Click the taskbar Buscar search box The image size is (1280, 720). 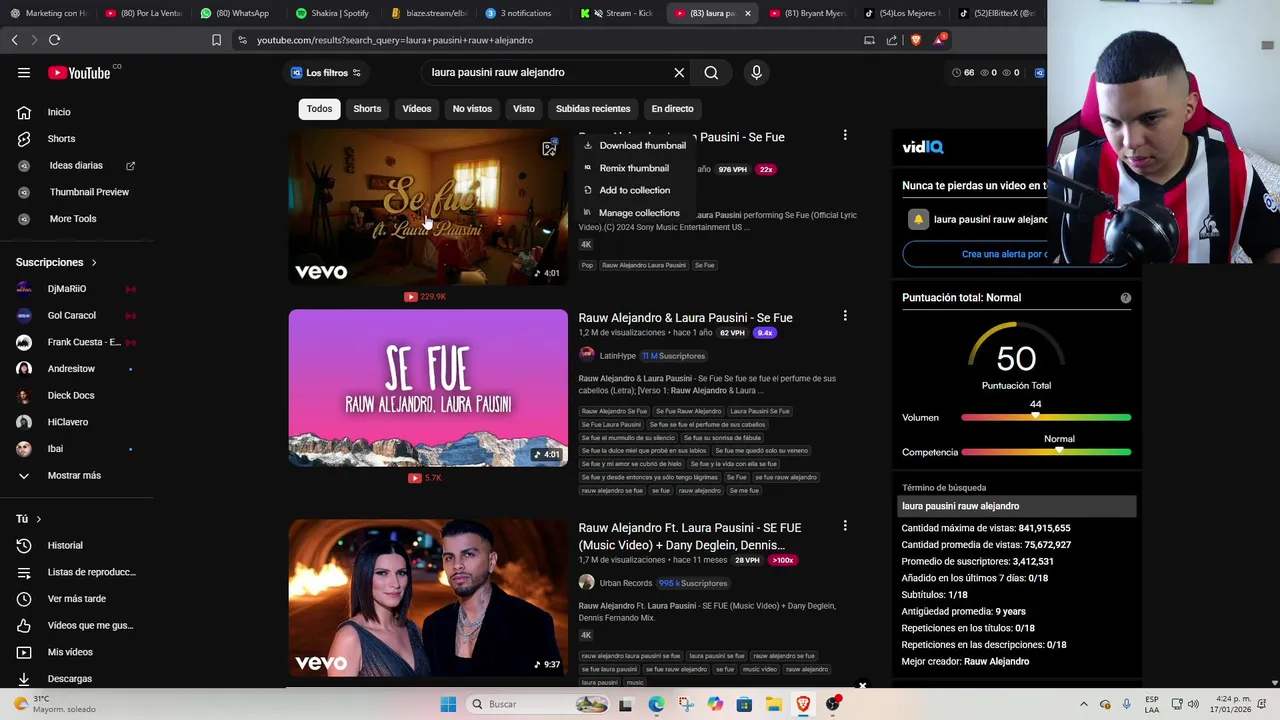point(538,704)
